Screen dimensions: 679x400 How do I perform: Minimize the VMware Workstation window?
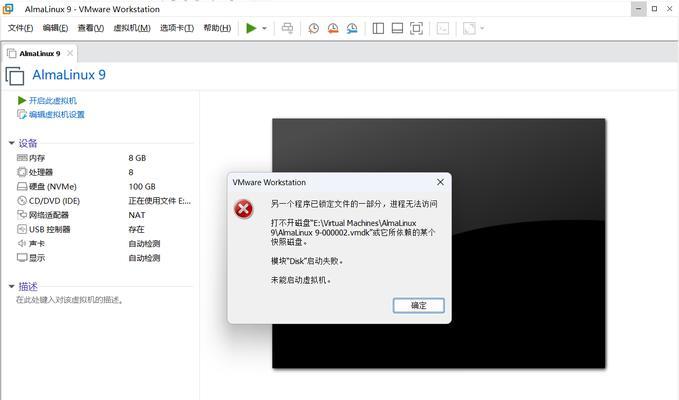tap(638, 9)
